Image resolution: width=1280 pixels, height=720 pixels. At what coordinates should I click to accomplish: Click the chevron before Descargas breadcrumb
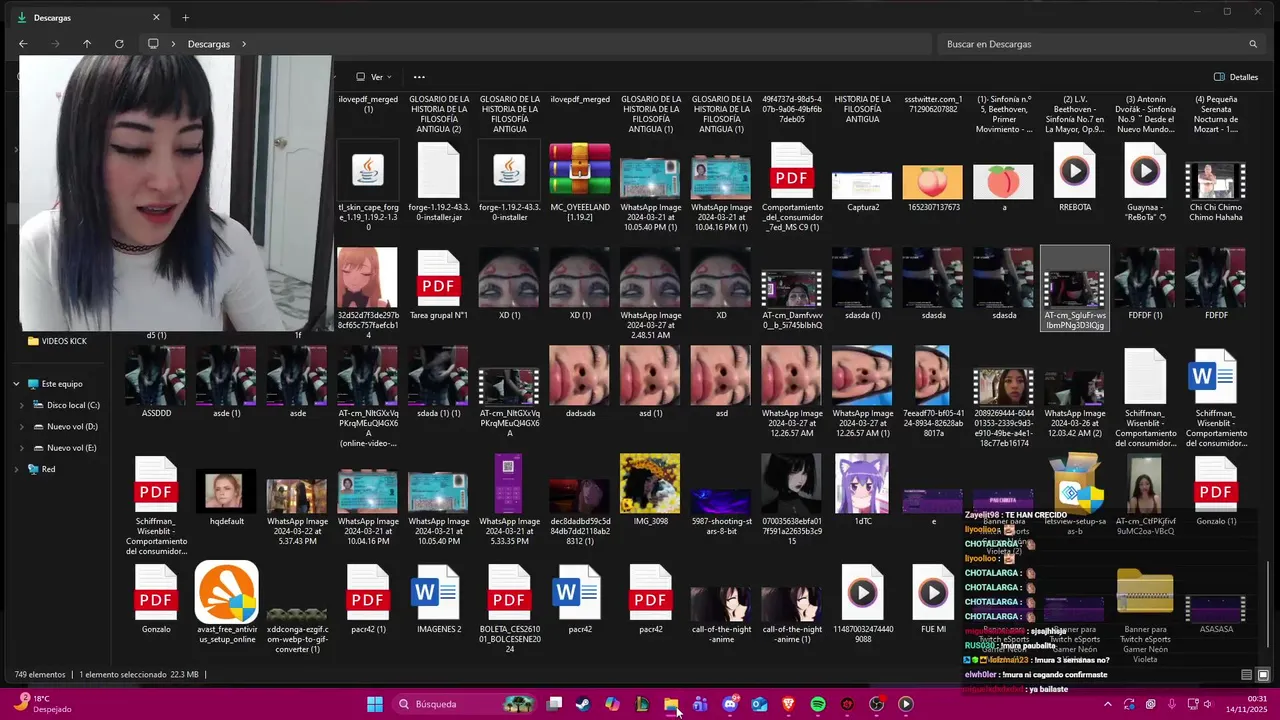coord(174,44)
